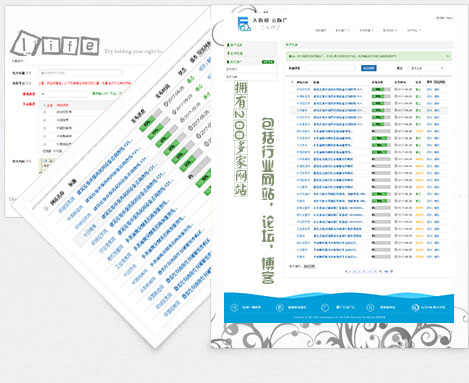
Task: Open the filter dropdown beside the blue button
Action: (427, 68)
